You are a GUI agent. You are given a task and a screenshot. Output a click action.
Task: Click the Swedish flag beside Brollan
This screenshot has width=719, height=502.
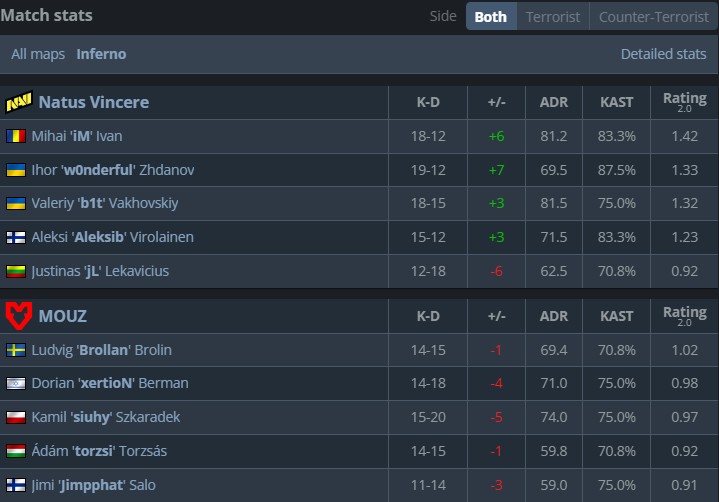click(16, 350)
